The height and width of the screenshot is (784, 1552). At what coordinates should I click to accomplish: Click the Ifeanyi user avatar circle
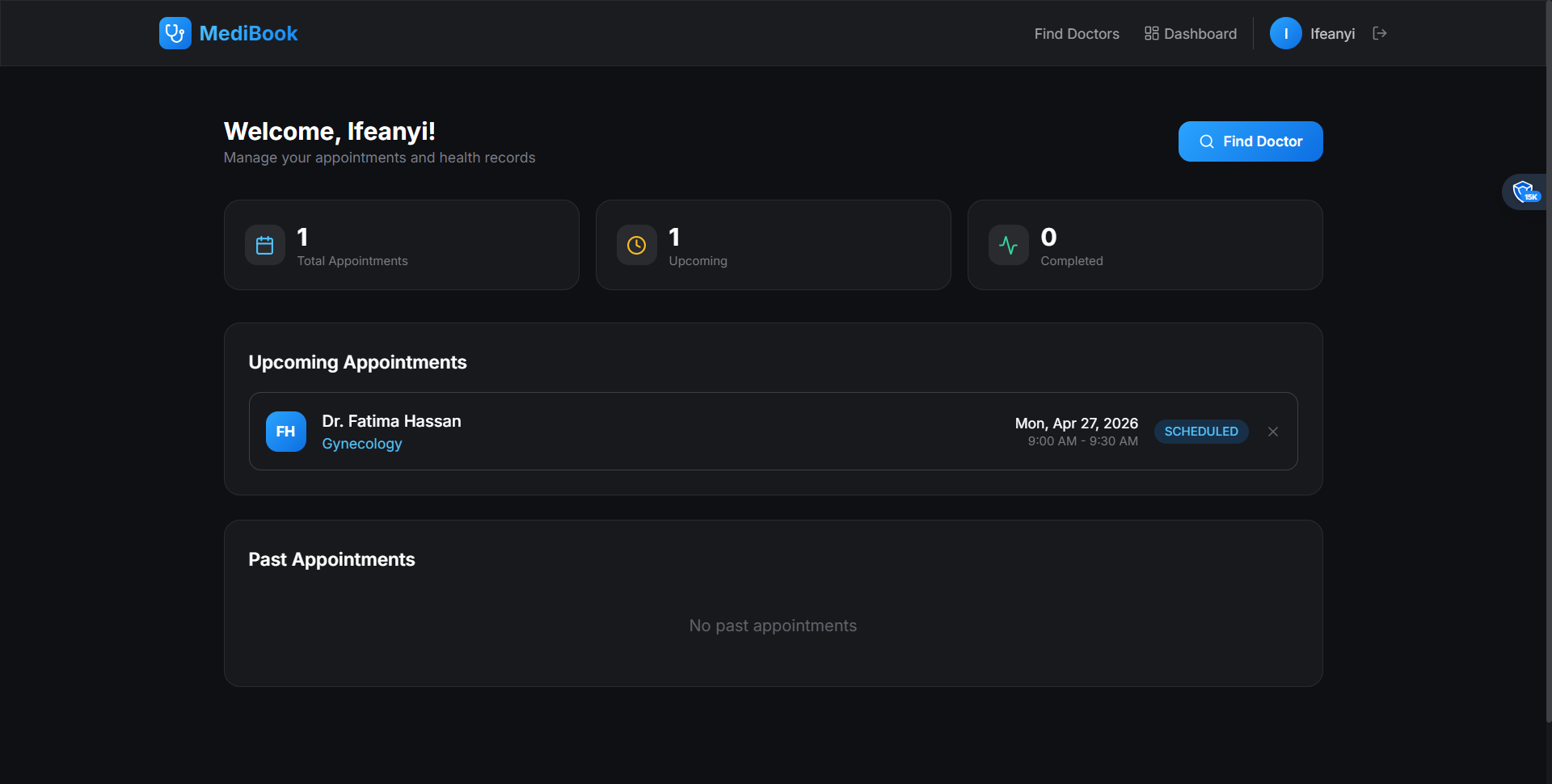1285,34
